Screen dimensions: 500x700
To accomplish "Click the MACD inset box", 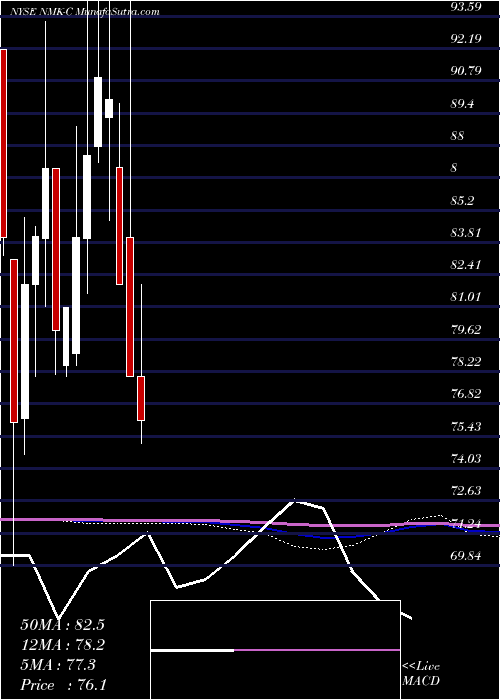I will point(275,650).
